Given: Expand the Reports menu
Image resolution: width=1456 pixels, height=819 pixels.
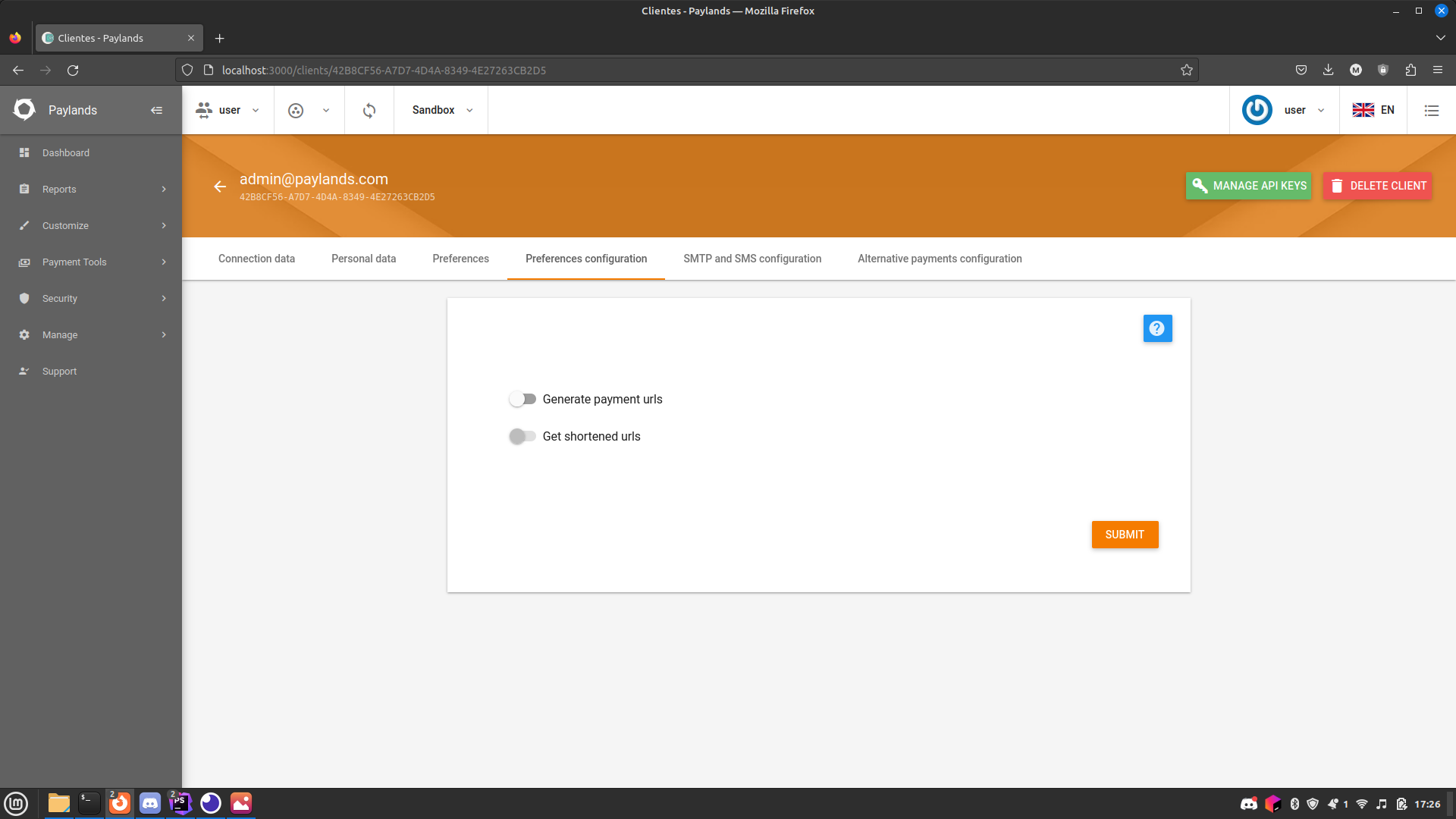Looking at the screenshot, I should (x=91, y=189).
